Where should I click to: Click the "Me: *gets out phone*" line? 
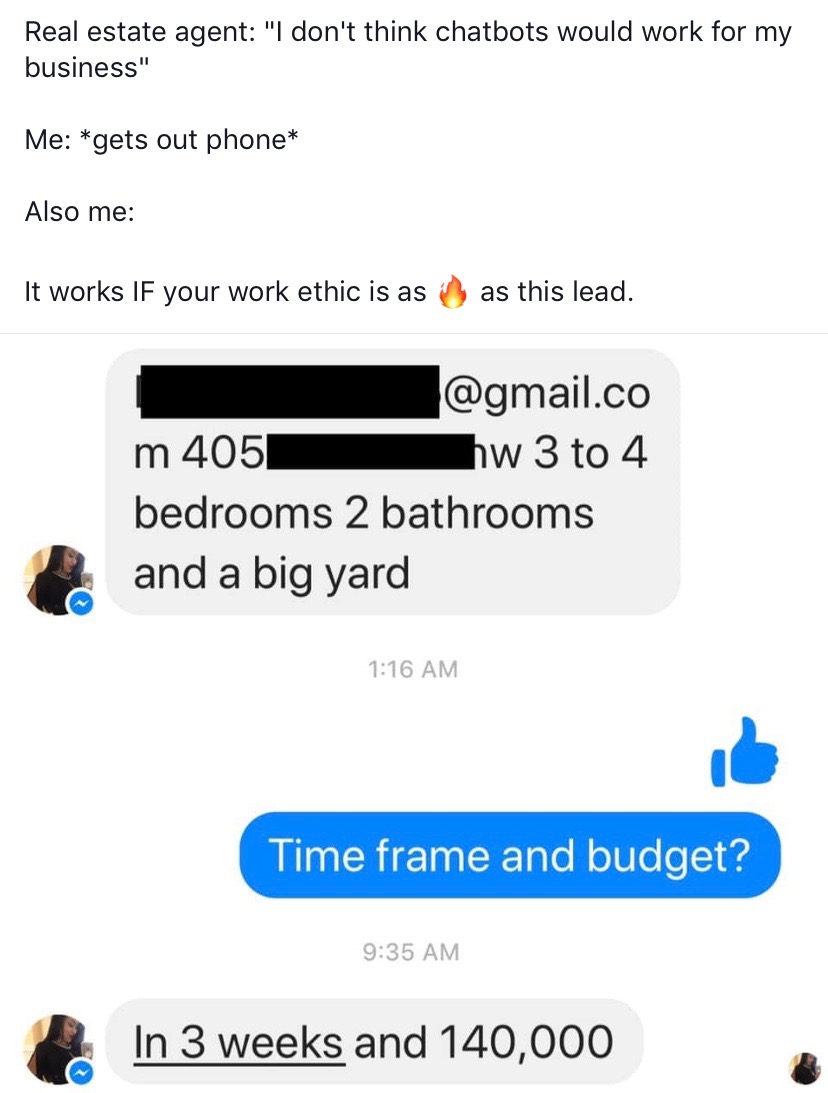(x=162, y=140)
